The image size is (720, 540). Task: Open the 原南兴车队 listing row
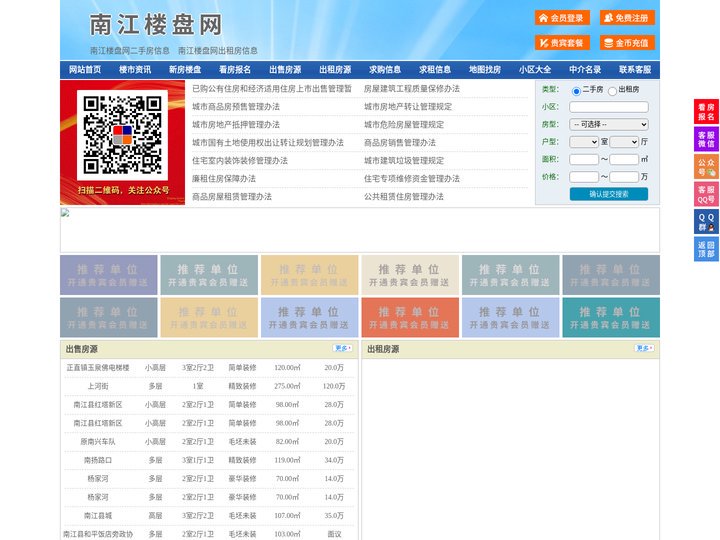tap(209, 442)
